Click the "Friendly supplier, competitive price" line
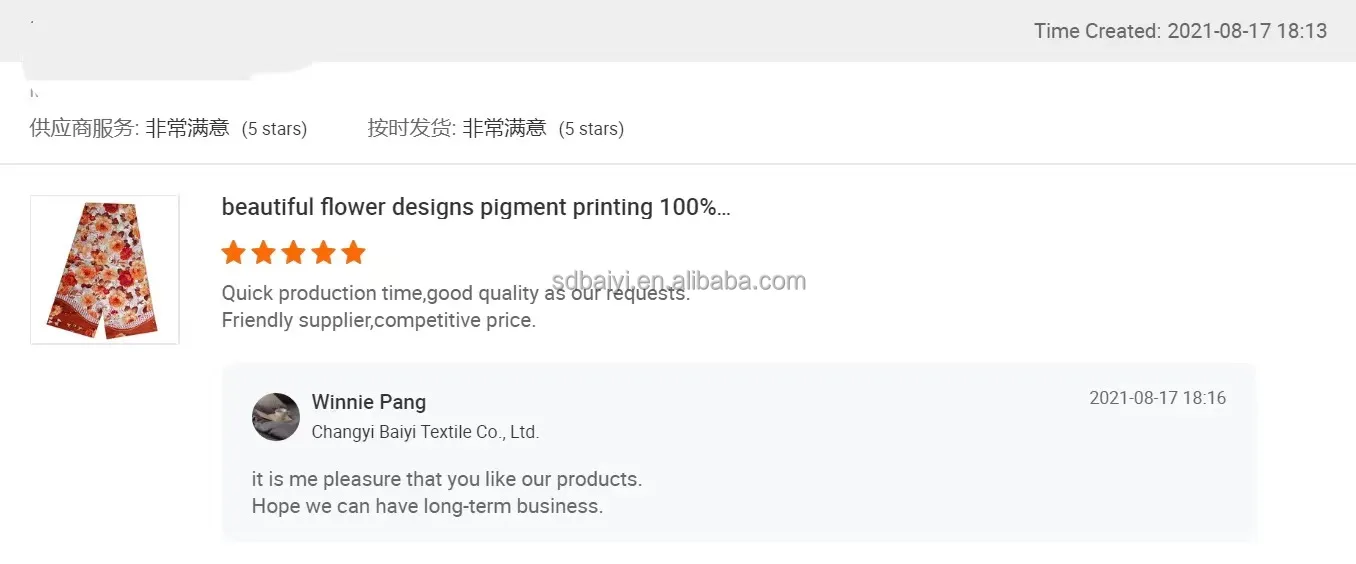This screenshot has height=564, width=1356. 379,320
